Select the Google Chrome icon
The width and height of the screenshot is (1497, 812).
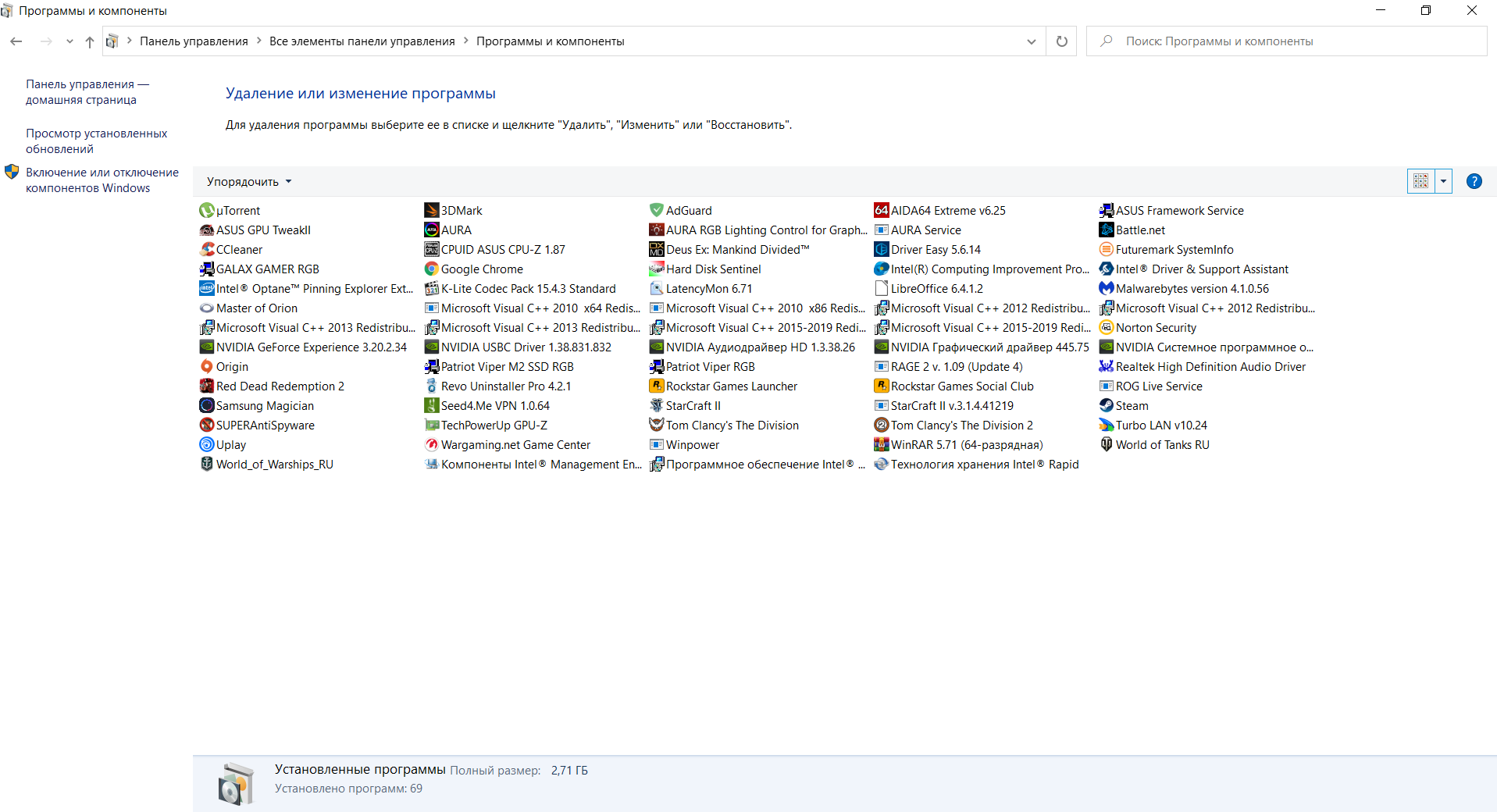pyautogui.click(x=432, y=269)
